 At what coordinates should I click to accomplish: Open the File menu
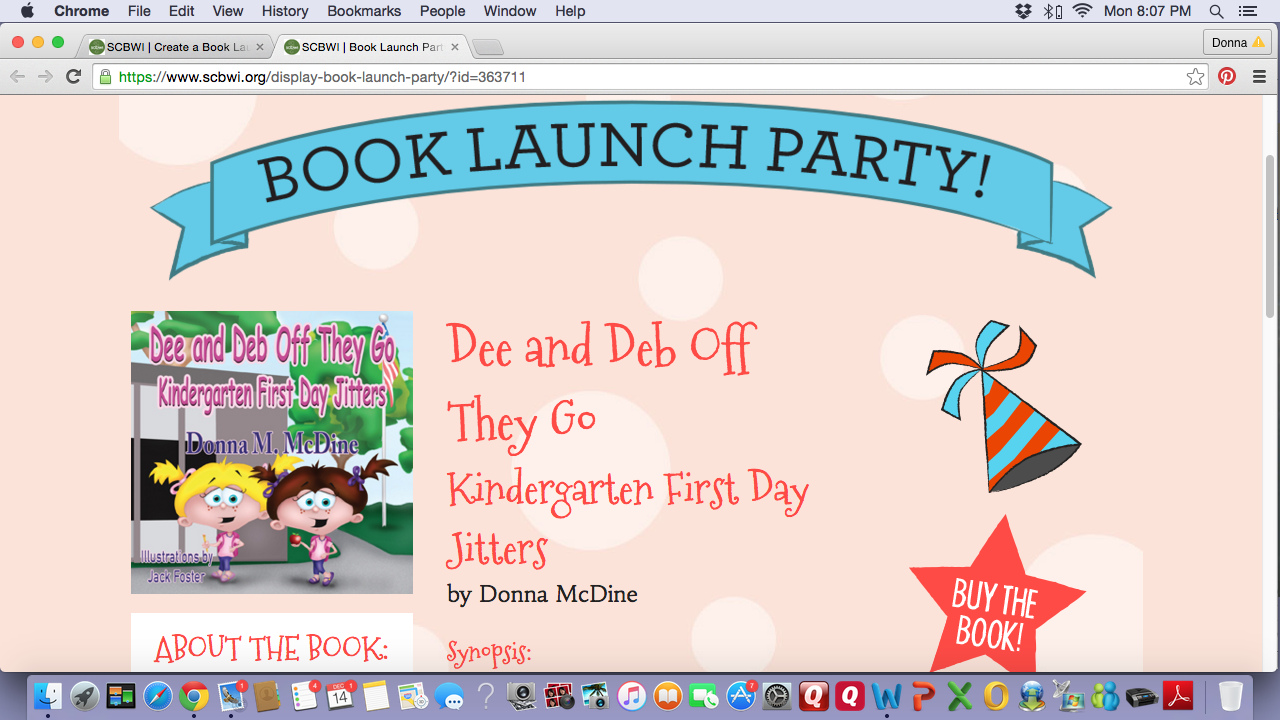click(x=140, y=11)
